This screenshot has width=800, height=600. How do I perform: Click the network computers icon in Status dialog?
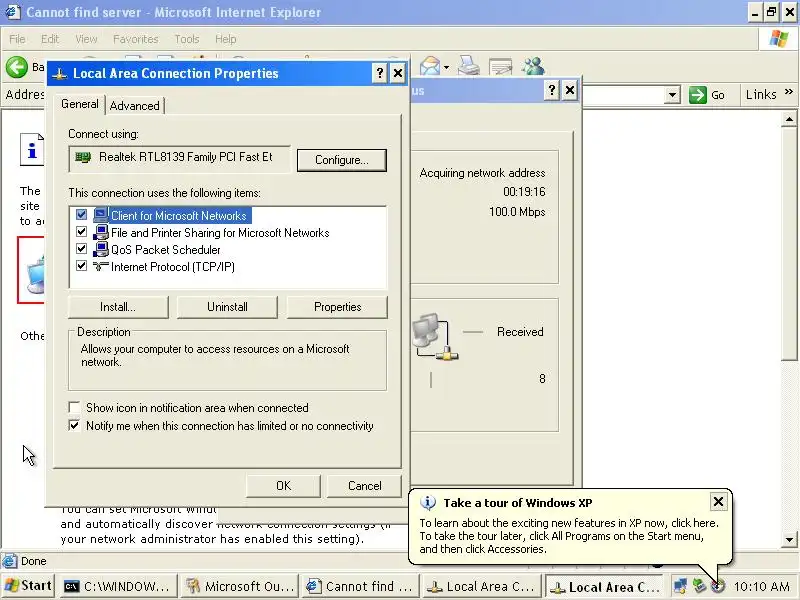435,337
